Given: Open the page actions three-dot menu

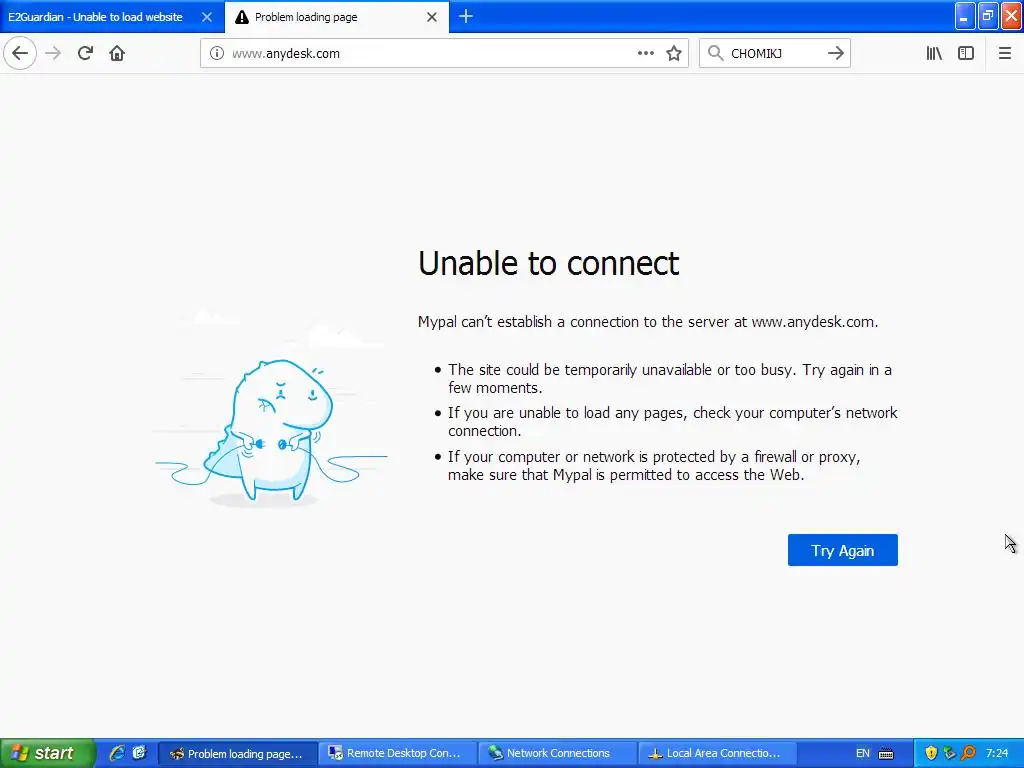Looking at the screenshot, I should [x=645, y=54].
